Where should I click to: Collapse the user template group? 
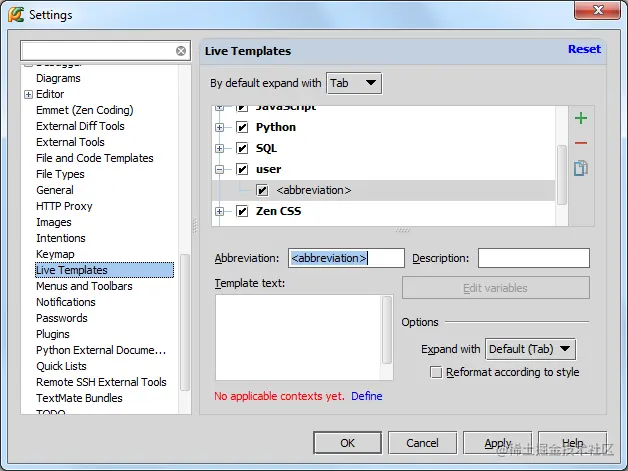pos(219,169)
